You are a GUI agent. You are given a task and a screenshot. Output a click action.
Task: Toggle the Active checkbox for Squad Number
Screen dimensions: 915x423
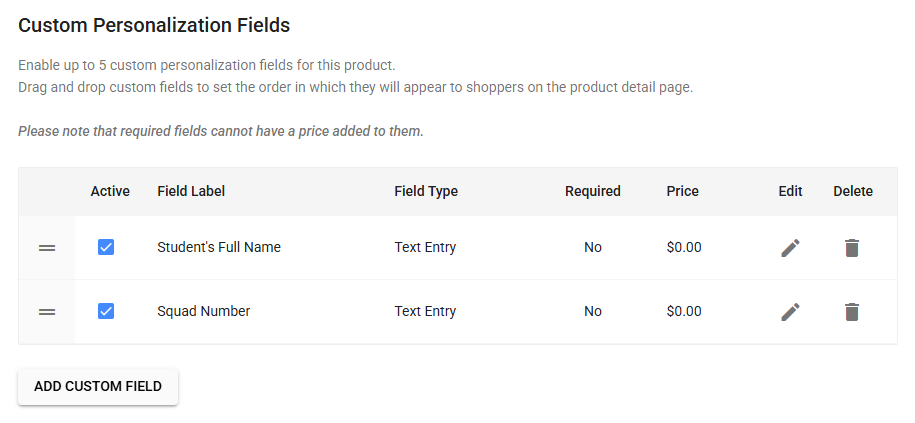point(106,311)
